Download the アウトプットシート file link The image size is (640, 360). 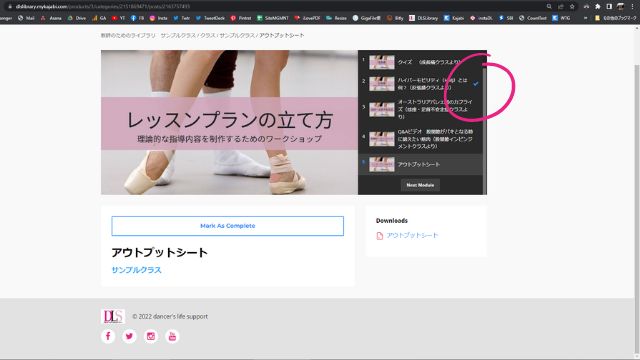(x=412, y=236)
